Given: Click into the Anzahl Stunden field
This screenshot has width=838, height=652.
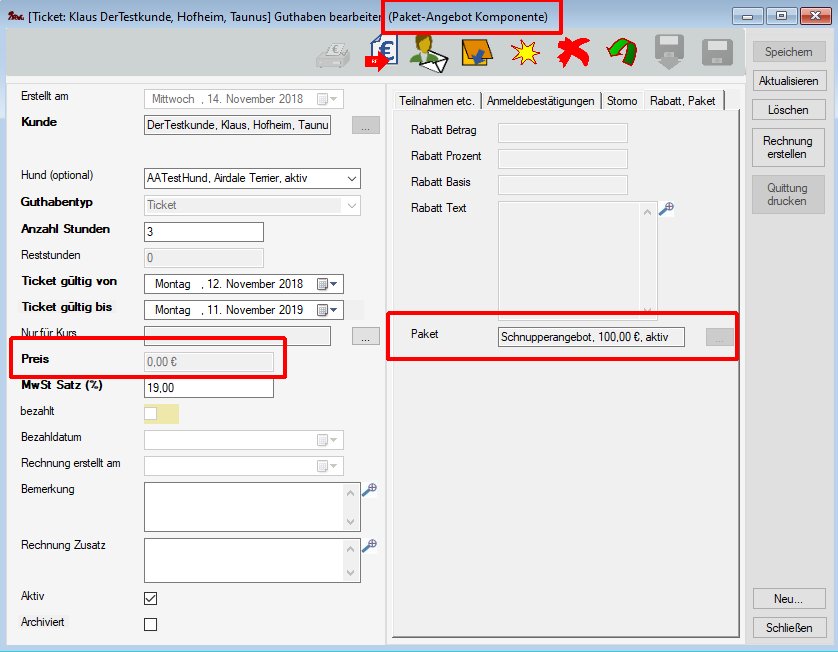Looking at the screenshot, I should (203, 232).
